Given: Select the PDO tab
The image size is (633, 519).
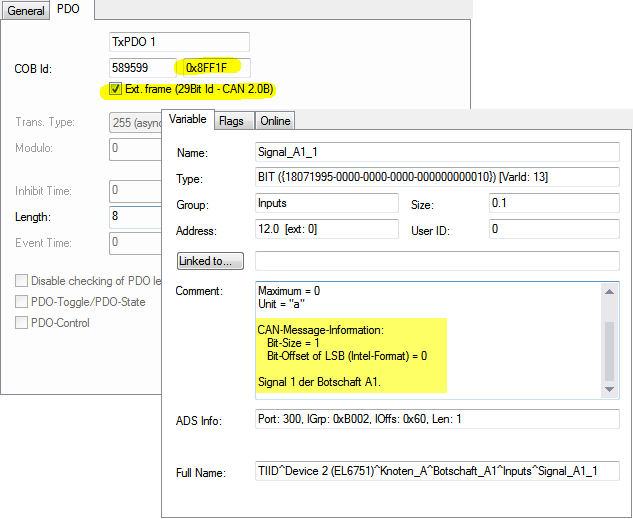Looking at the screenshot, I should pos(68,9).
